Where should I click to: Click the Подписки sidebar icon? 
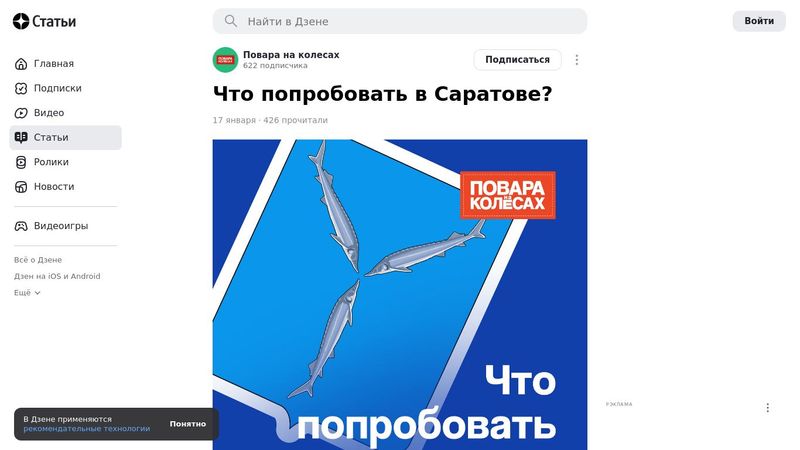[x=21, y=88]
